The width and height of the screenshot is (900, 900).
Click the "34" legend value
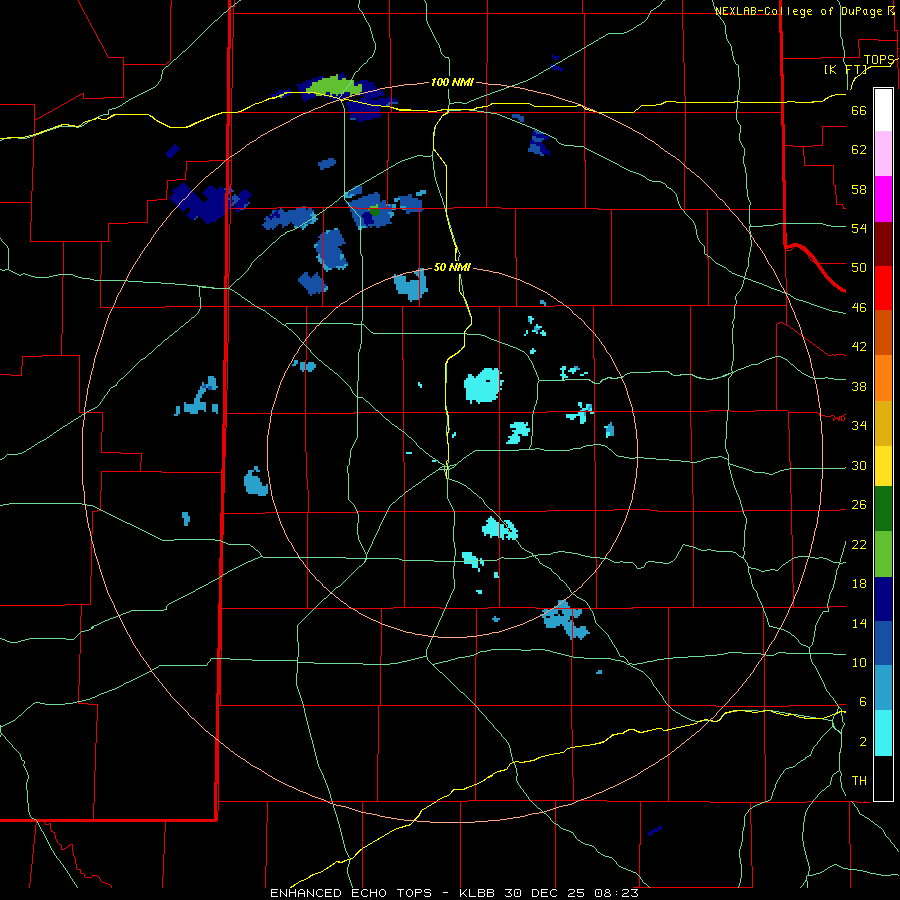click(x=859, y=425)
